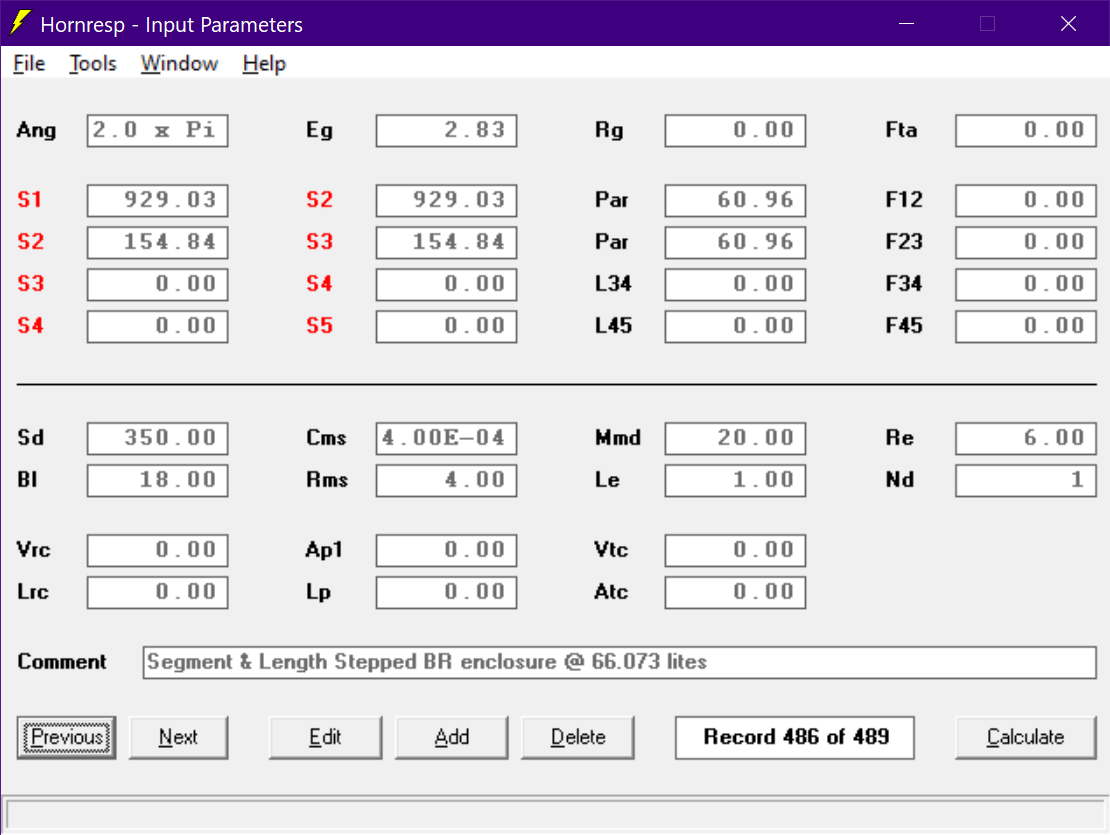Click the first Par label beside 929.03
This screenshot has height=835, width=1110.
[612, 200]
